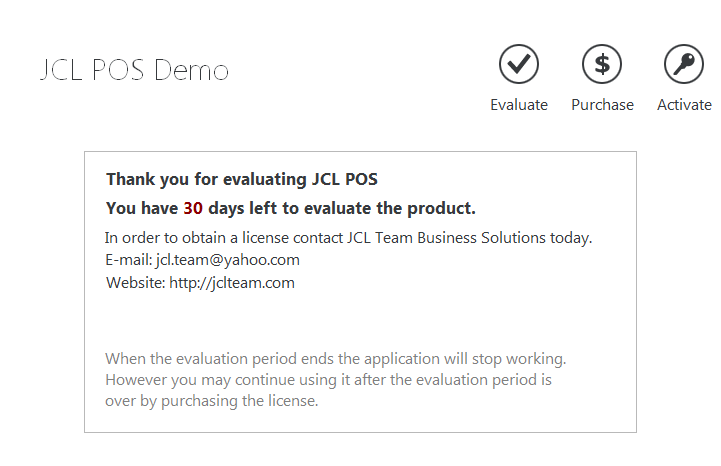
Task: Click 'JCL Team Business Solutions' company name
Action: pyautogui.click(x=447, y=238)
